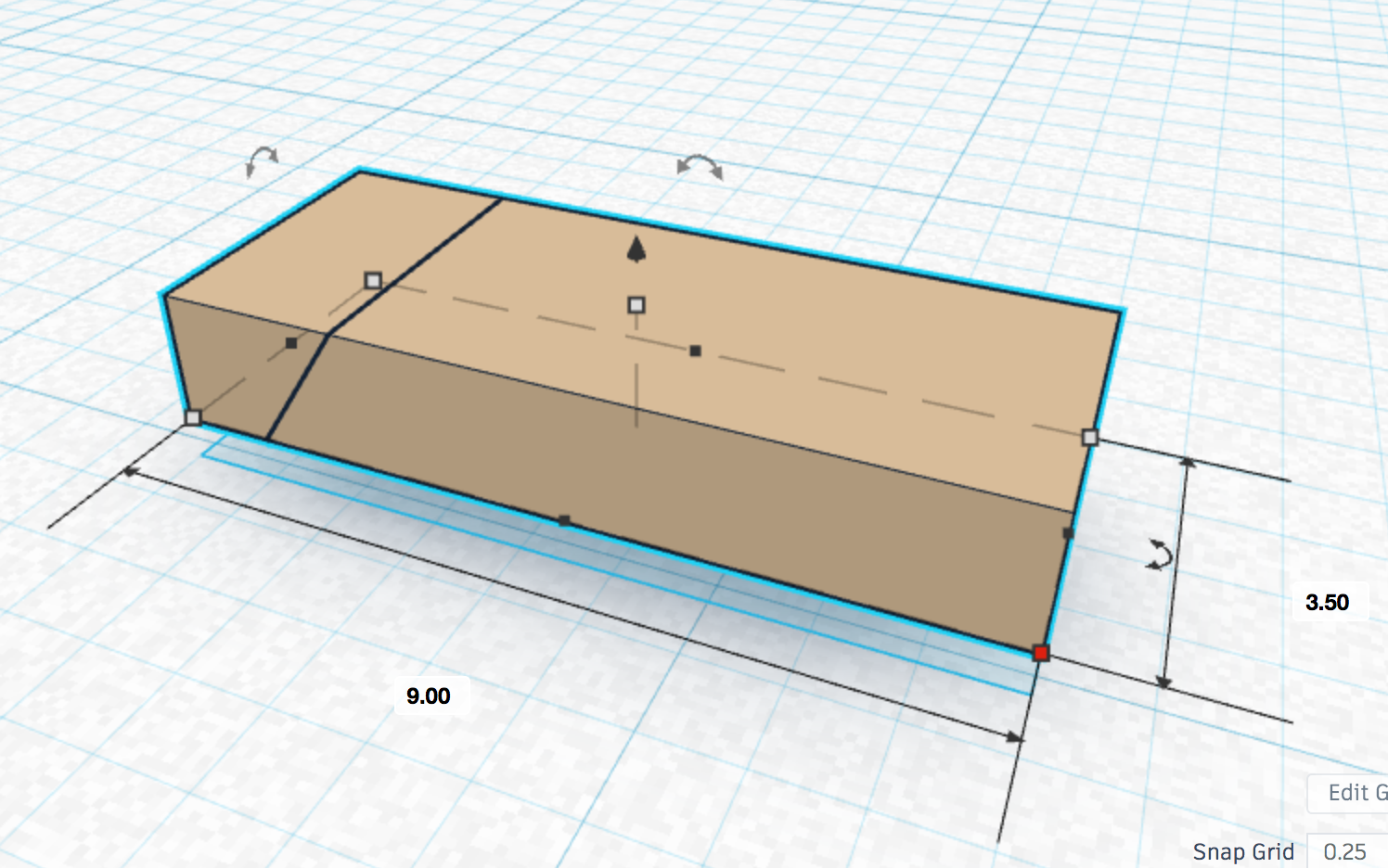Click the black handle on the dashed center line
The height and width of the screenshot is (868, 1388).
[694, 351]
